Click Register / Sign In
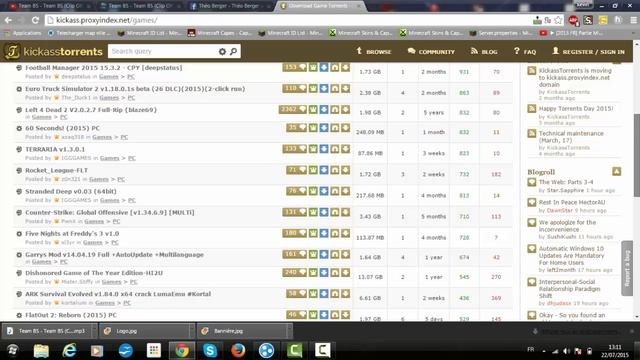 coord(588,51)
